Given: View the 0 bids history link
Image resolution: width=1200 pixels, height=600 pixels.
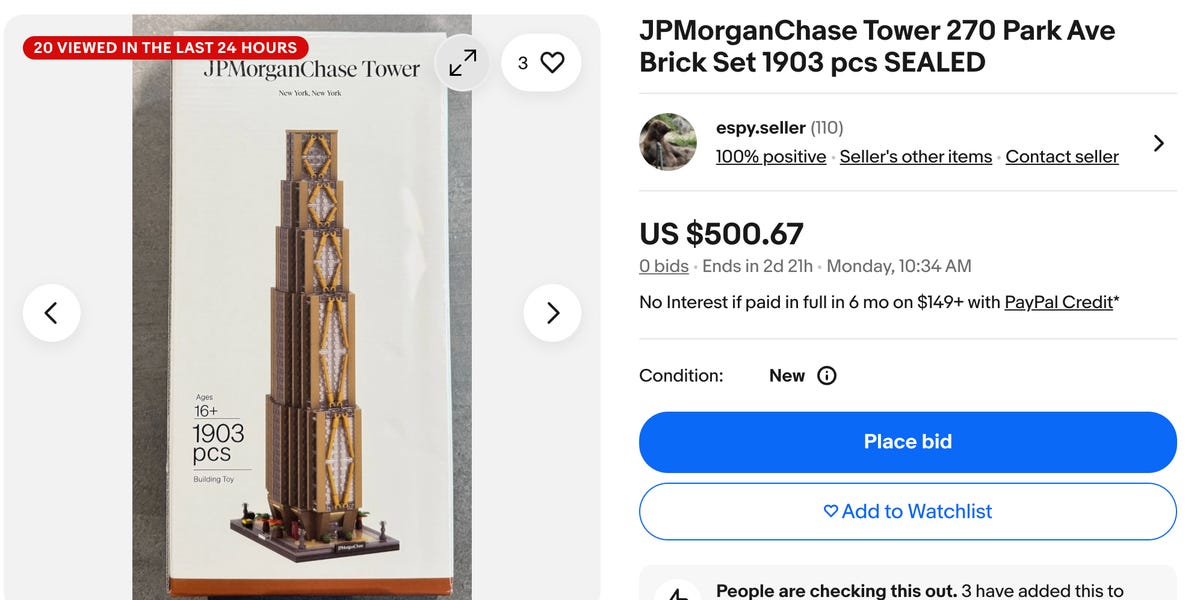Looking at the screenshot, I should pyautogui.click(x=664, y=266).
